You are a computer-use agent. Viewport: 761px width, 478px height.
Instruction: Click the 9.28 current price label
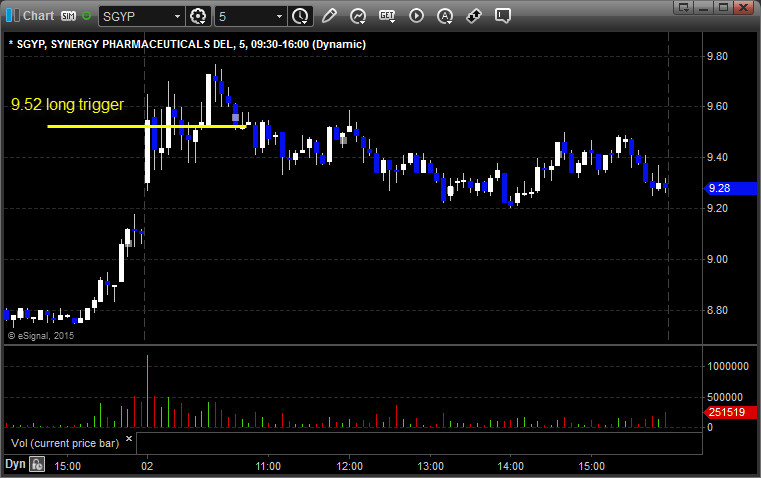point(717,188)
